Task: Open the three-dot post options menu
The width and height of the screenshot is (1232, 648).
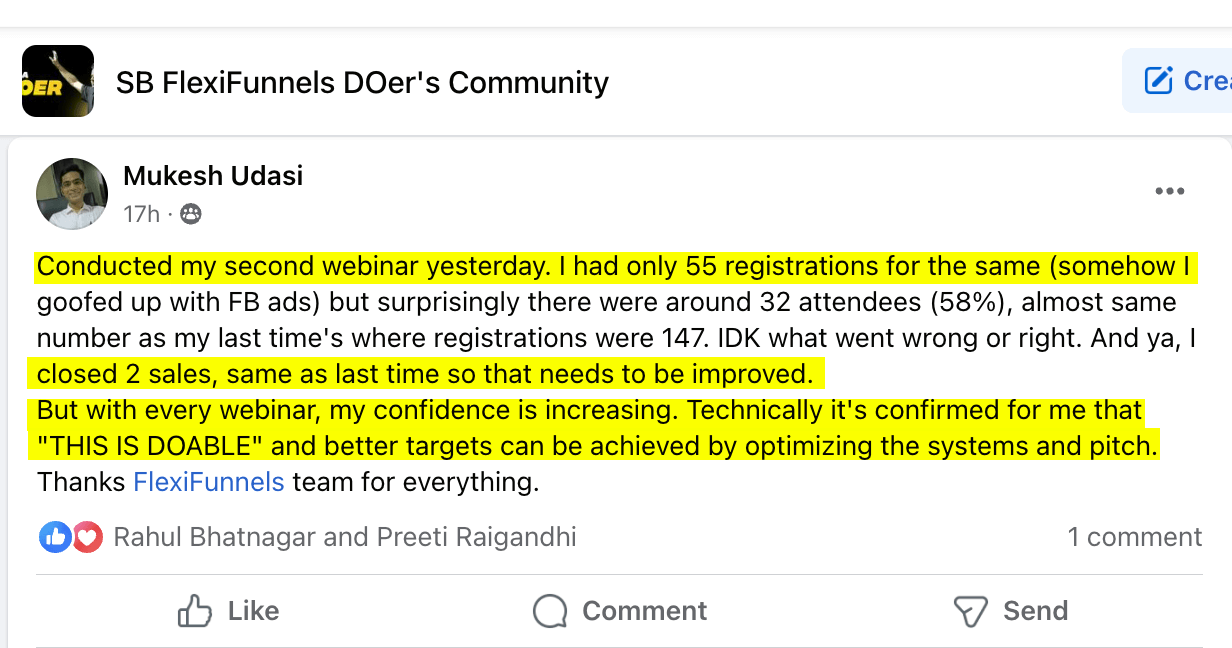Action: [x=1169, y=192]
